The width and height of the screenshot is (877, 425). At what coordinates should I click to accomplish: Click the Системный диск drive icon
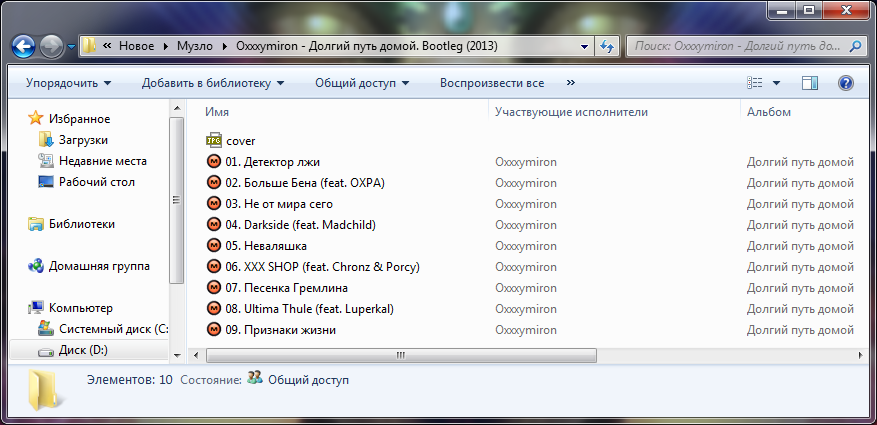pos(46,329)
